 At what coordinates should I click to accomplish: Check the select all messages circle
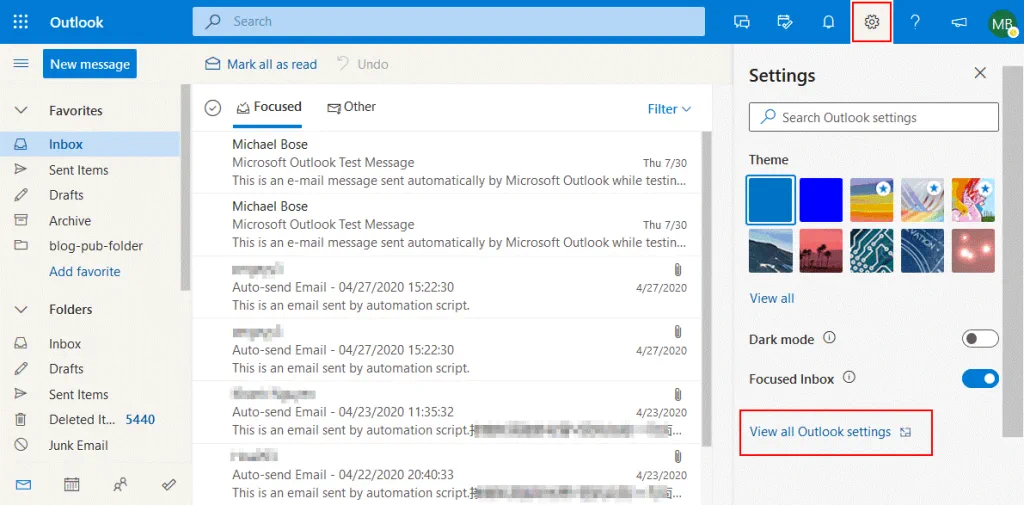(212, 108)
